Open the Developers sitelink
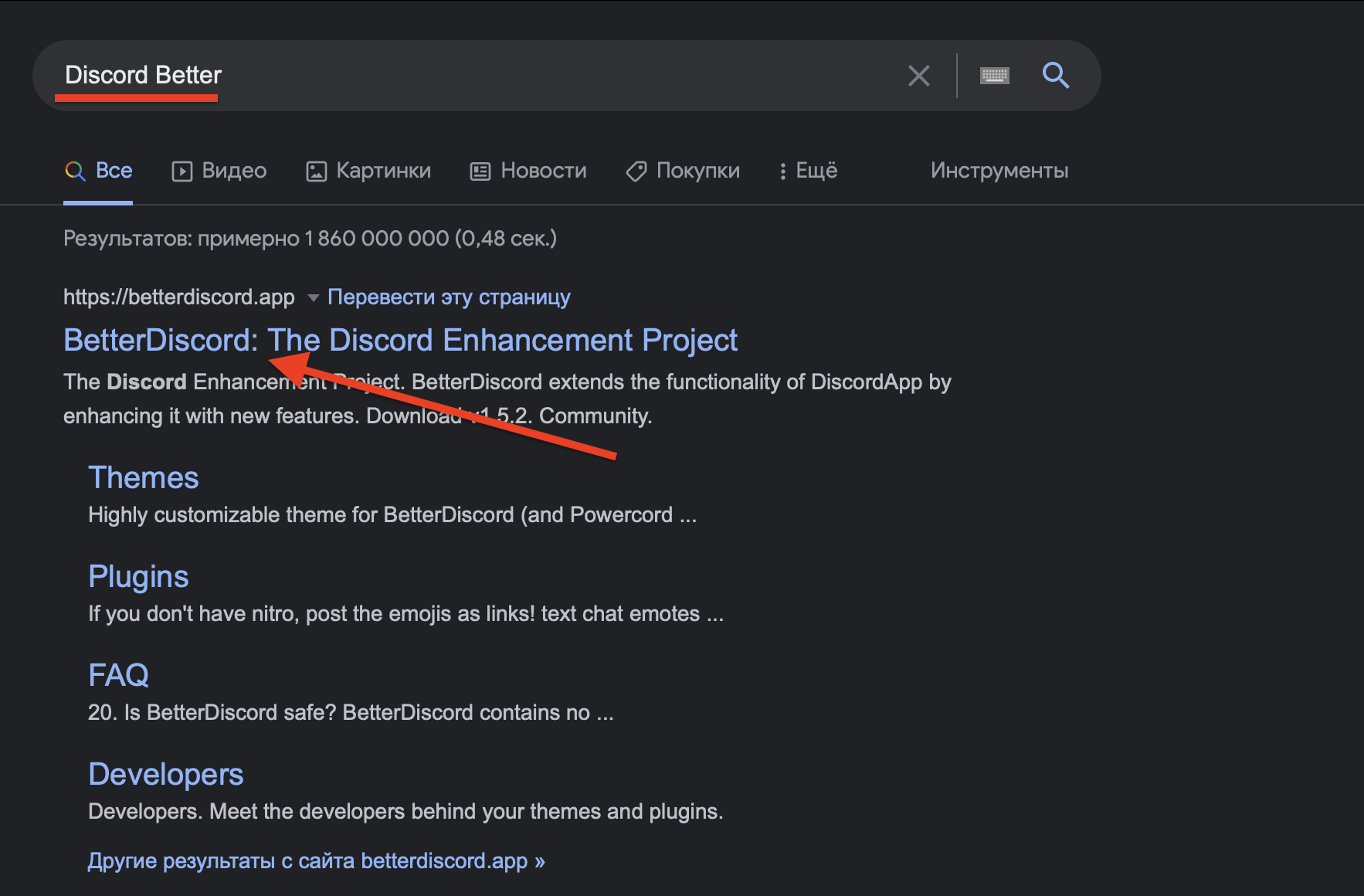 tap(166, 775)
